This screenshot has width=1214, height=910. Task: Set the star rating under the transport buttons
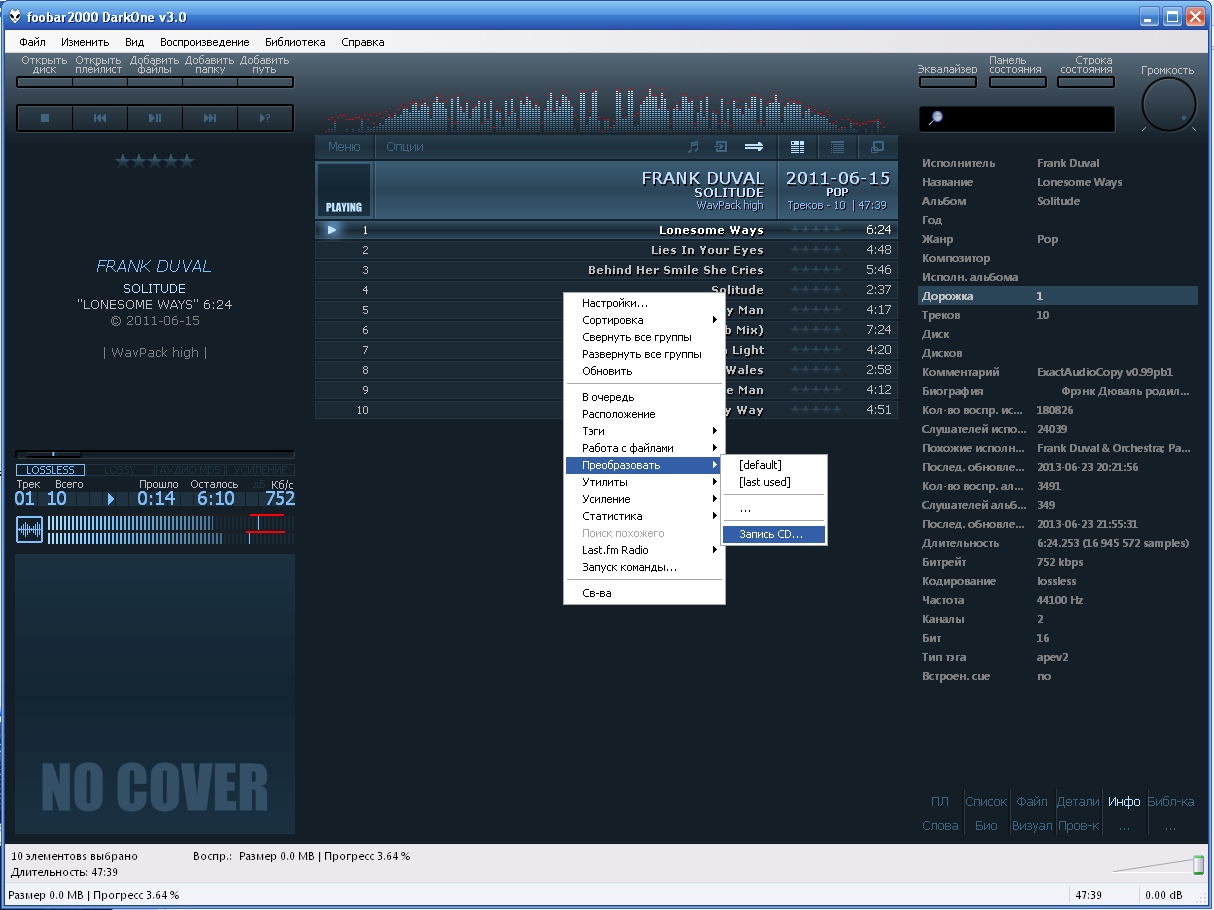pyautogui.click(x=155, y=161)
